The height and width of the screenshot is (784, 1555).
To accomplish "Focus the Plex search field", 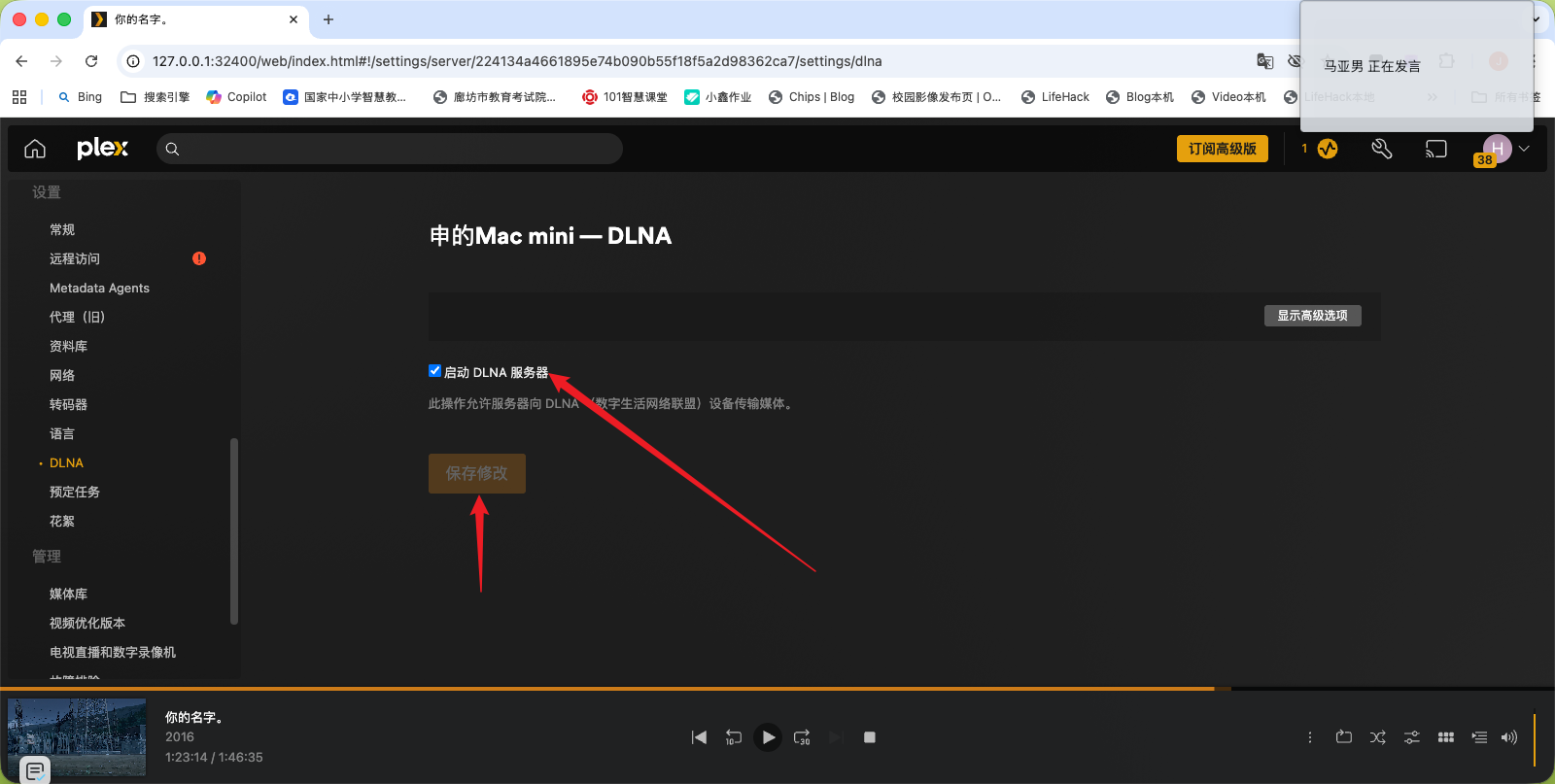I will pyautogui.click(x=390, y=149).
